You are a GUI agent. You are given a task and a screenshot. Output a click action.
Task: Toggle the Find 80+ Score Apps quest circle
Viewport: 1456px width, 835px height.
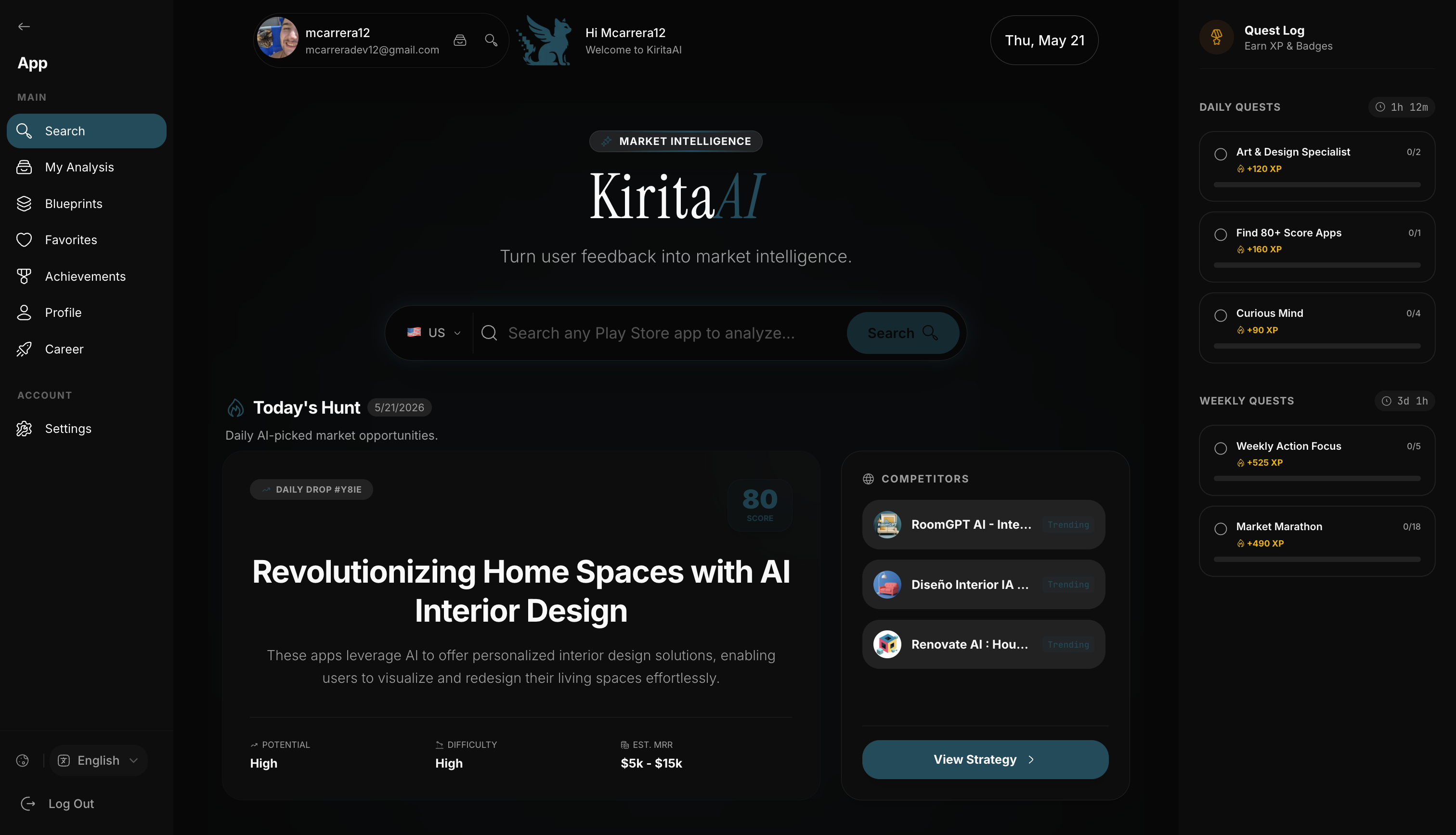(1221, 235)
